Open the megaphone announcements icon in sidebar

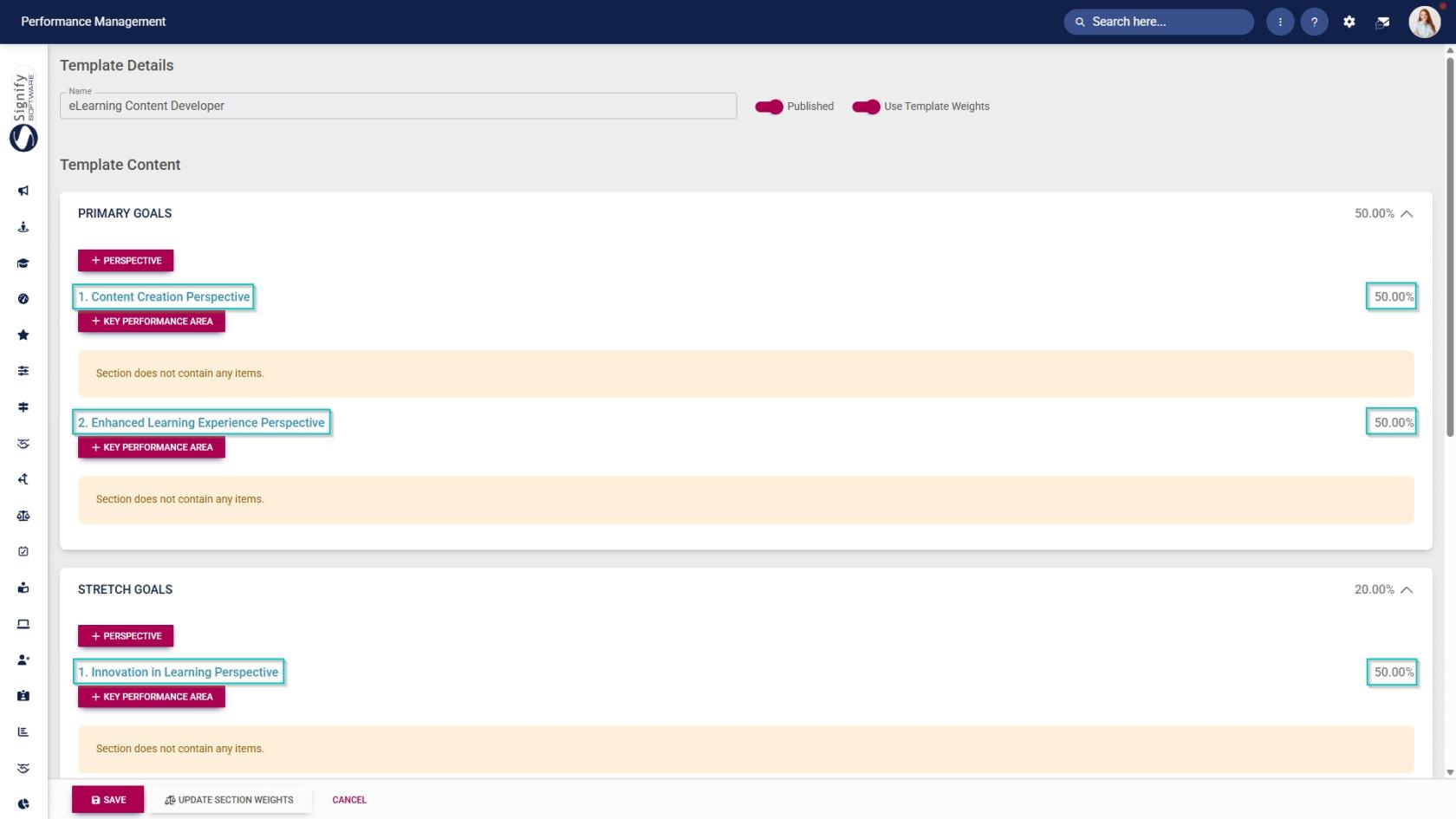point(23,191)
